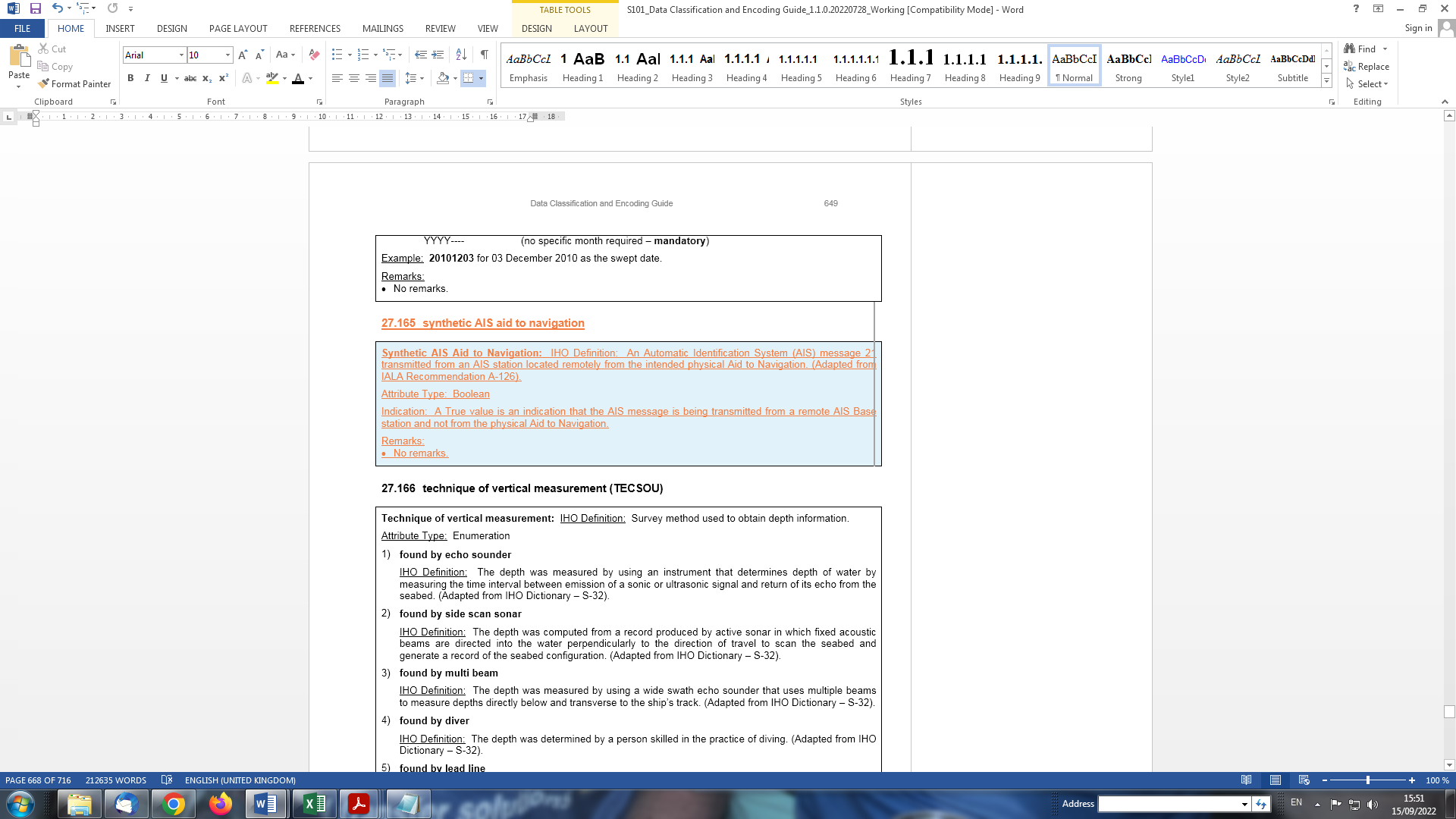
Task: Toggle show paragraph marks
Action: [484, 55]
